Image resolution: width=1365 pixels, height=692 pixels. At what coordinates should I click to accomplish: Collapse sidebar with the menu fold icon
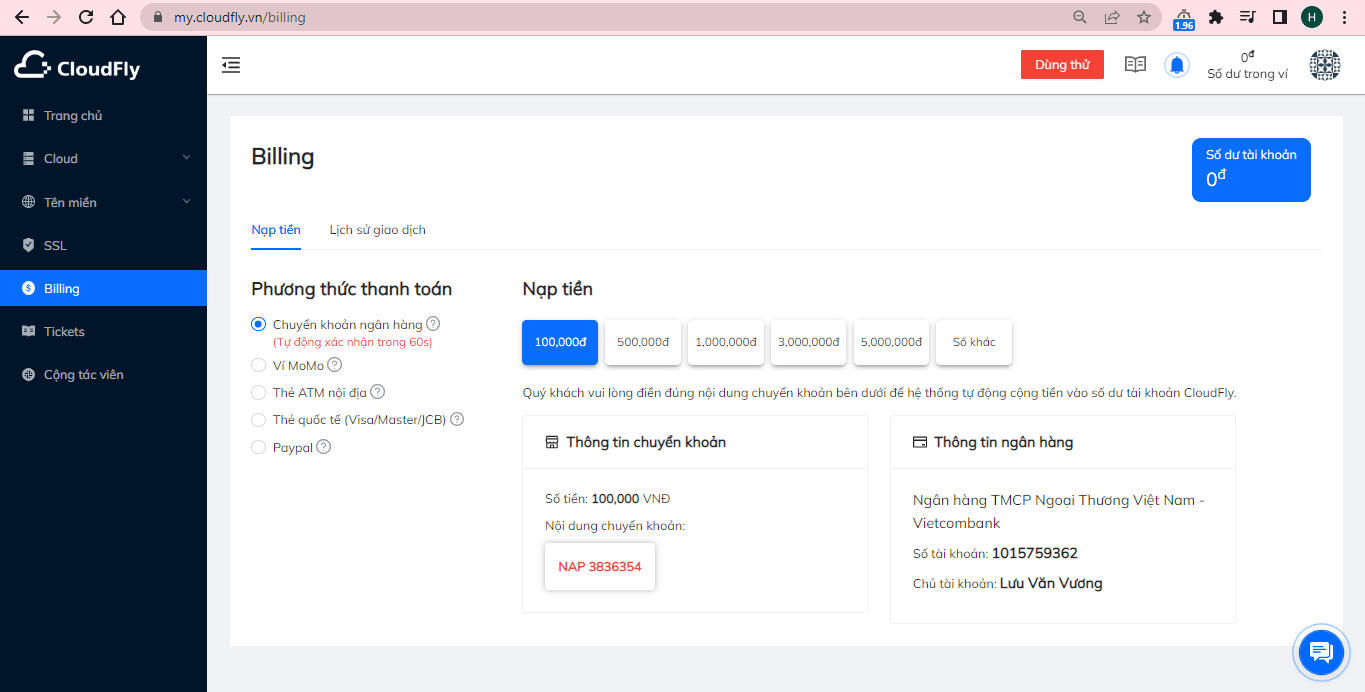tap(231, 65)
